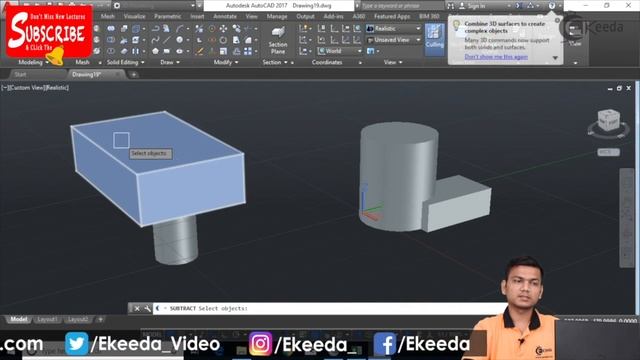Expand the tip balloon down arrow
The image size is (640, 360).
555,58
